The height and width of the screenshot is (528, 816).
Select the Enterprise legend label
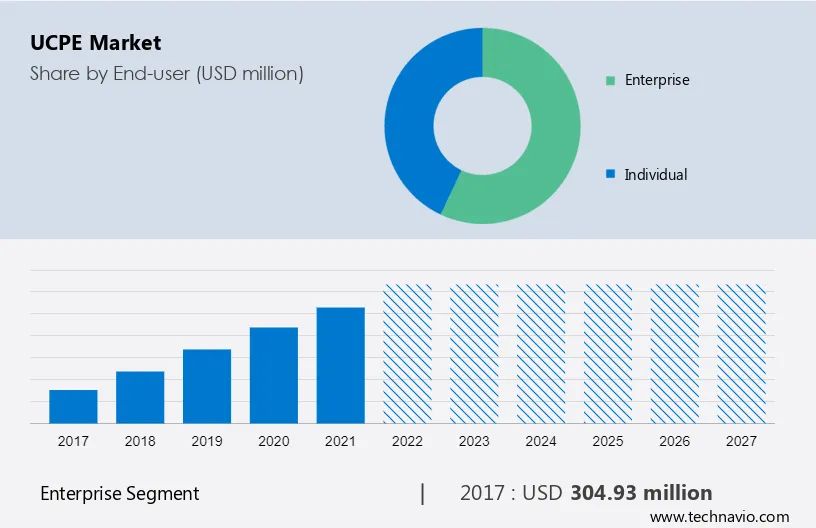(x=657, y=80)
